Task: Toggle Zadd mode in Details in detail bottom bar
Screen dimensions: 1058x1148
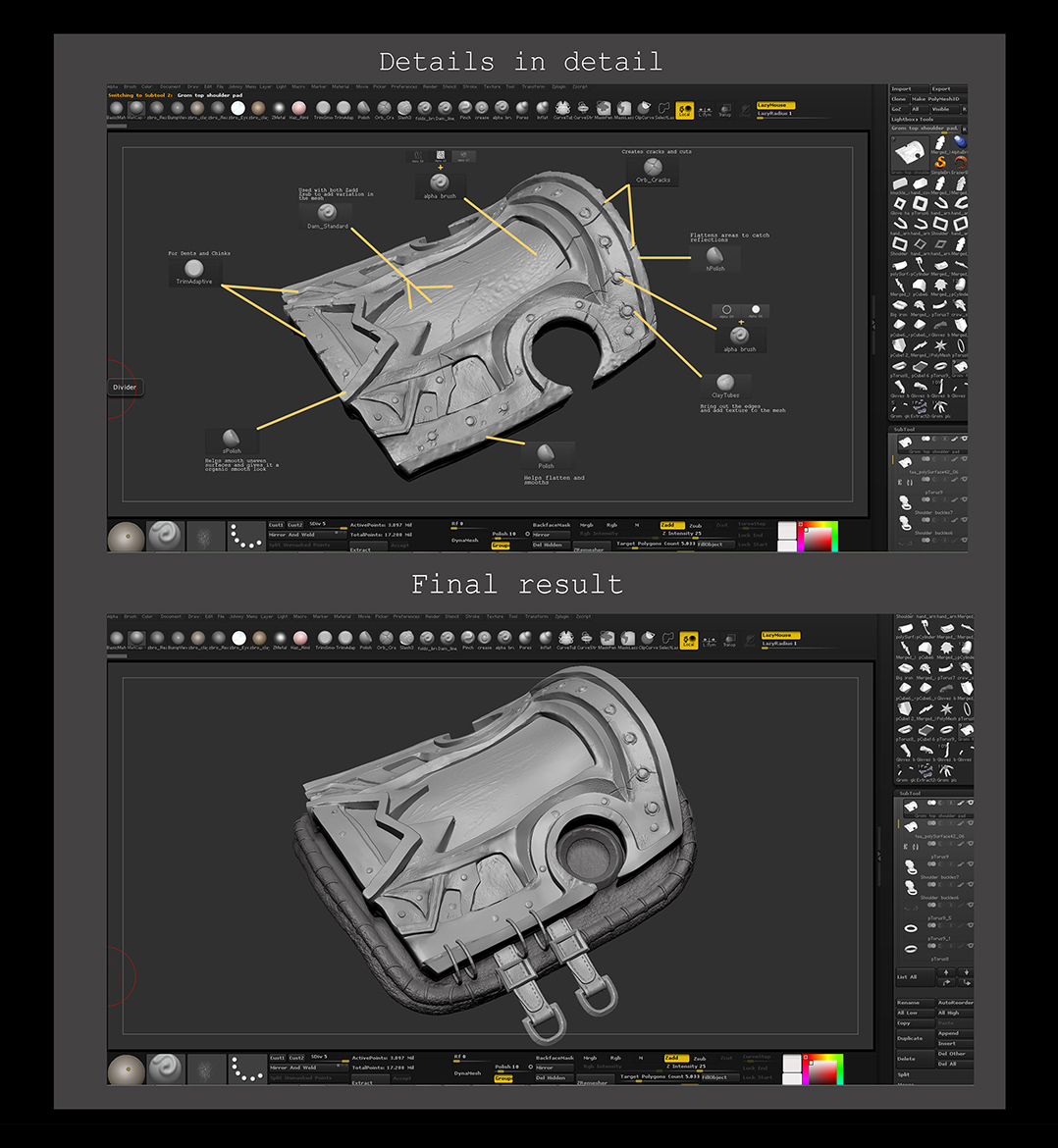Action: 671,525
